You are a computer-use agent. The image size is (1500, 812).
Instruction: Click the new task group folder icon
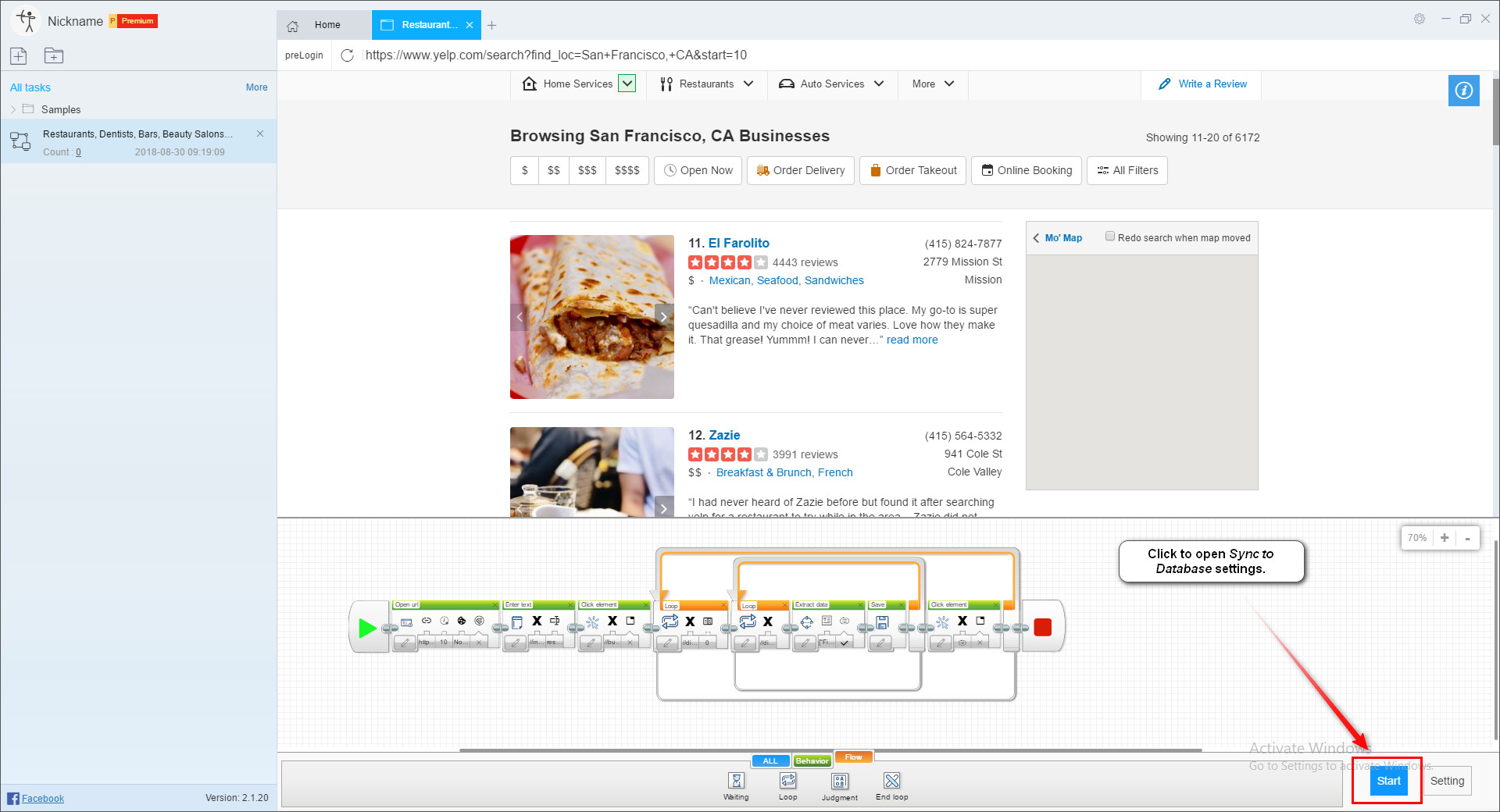point(54,55)
